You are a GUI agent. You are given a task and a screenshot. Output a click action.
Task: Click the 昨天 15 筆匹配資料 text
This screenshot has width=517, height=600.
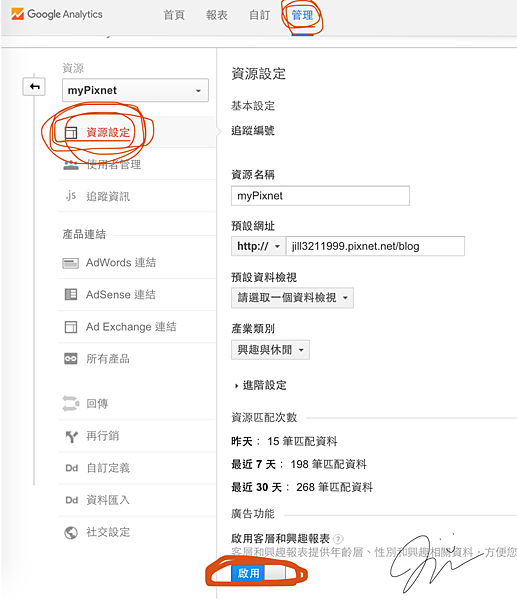pyautogui.click(x=284, y=441)
